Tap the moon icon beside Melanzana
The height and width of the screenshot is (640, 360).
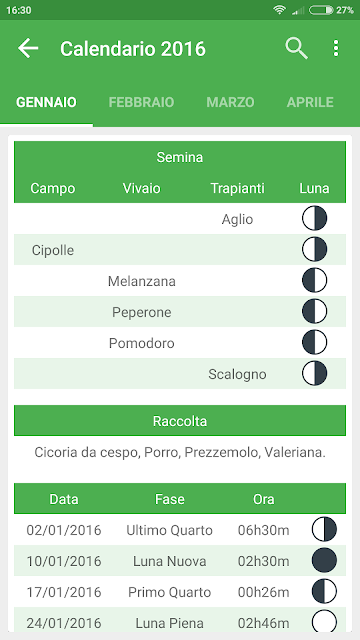click(x=314, y=280)
